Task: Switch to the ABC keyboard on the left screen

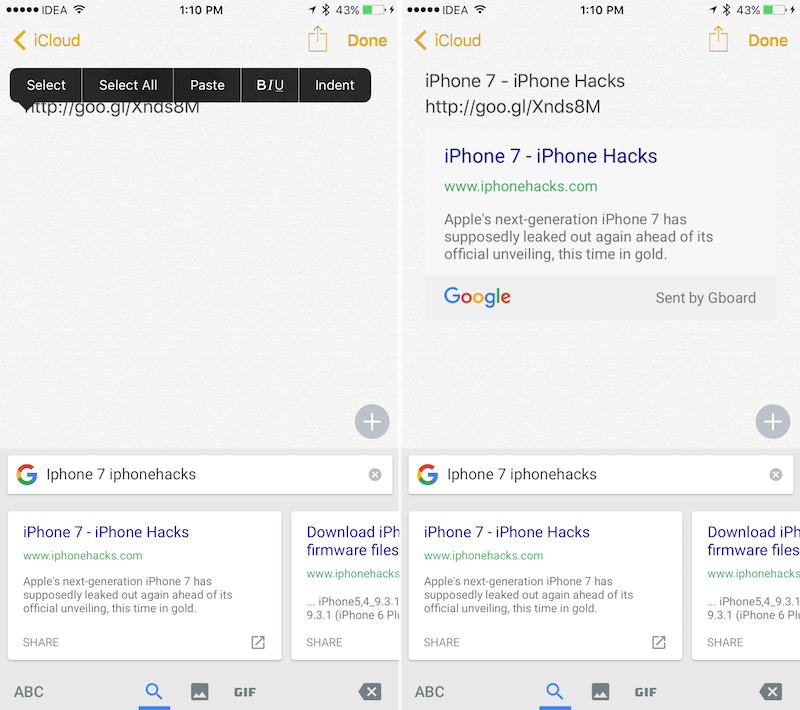Action: (29, 691)
